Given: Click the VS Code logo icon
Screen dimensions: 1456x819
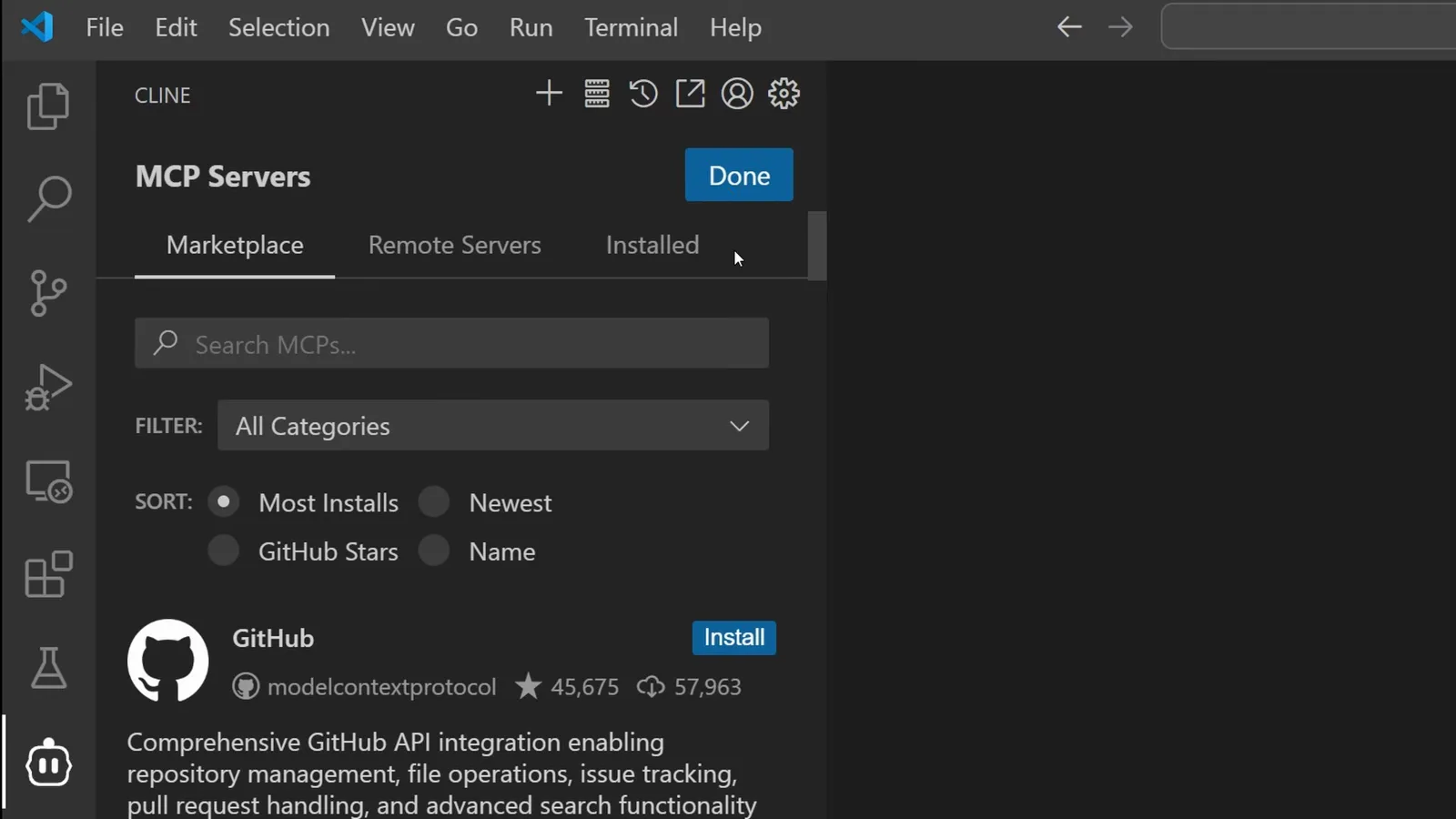Looking at the screenshot, I should [x=37, y=27].
